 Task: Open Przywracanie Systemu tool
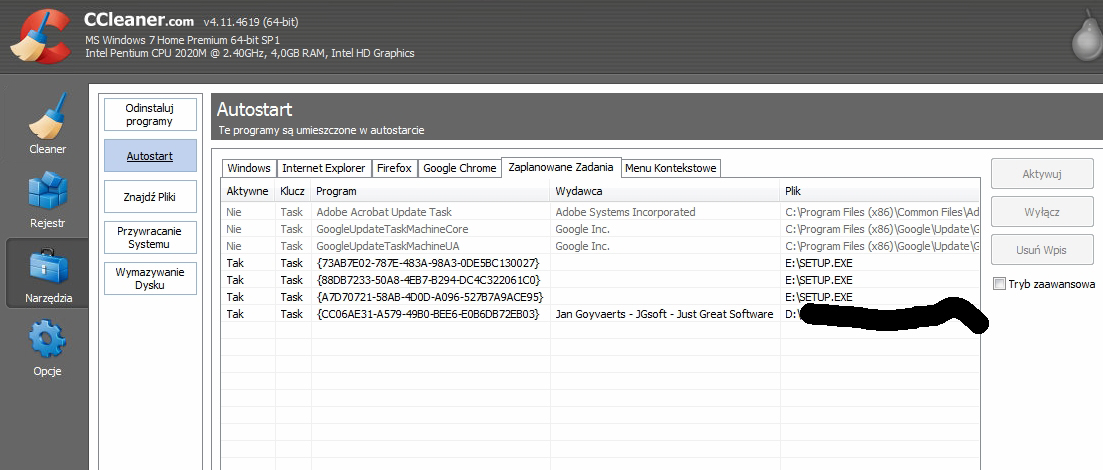[x=150, y=238]
